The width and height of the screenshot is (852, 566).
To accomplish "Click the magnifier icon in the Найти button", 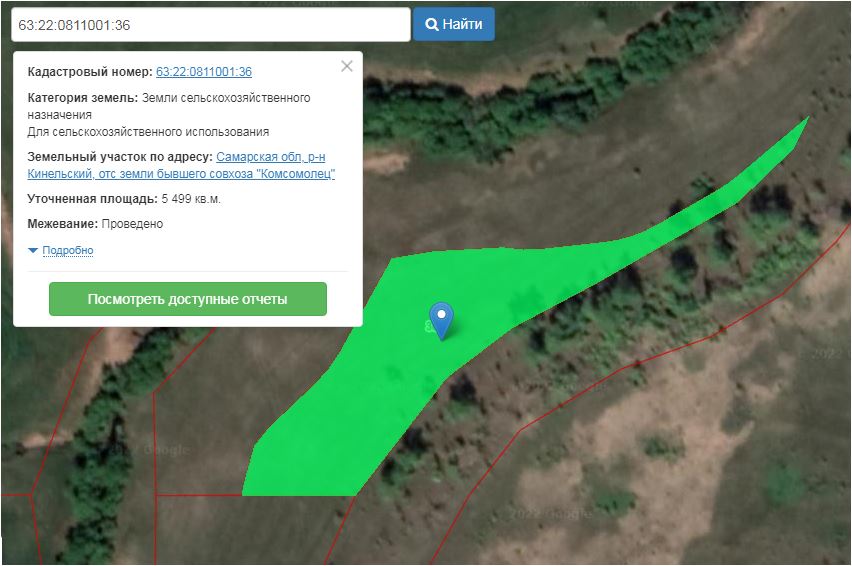I will (432, 24).
